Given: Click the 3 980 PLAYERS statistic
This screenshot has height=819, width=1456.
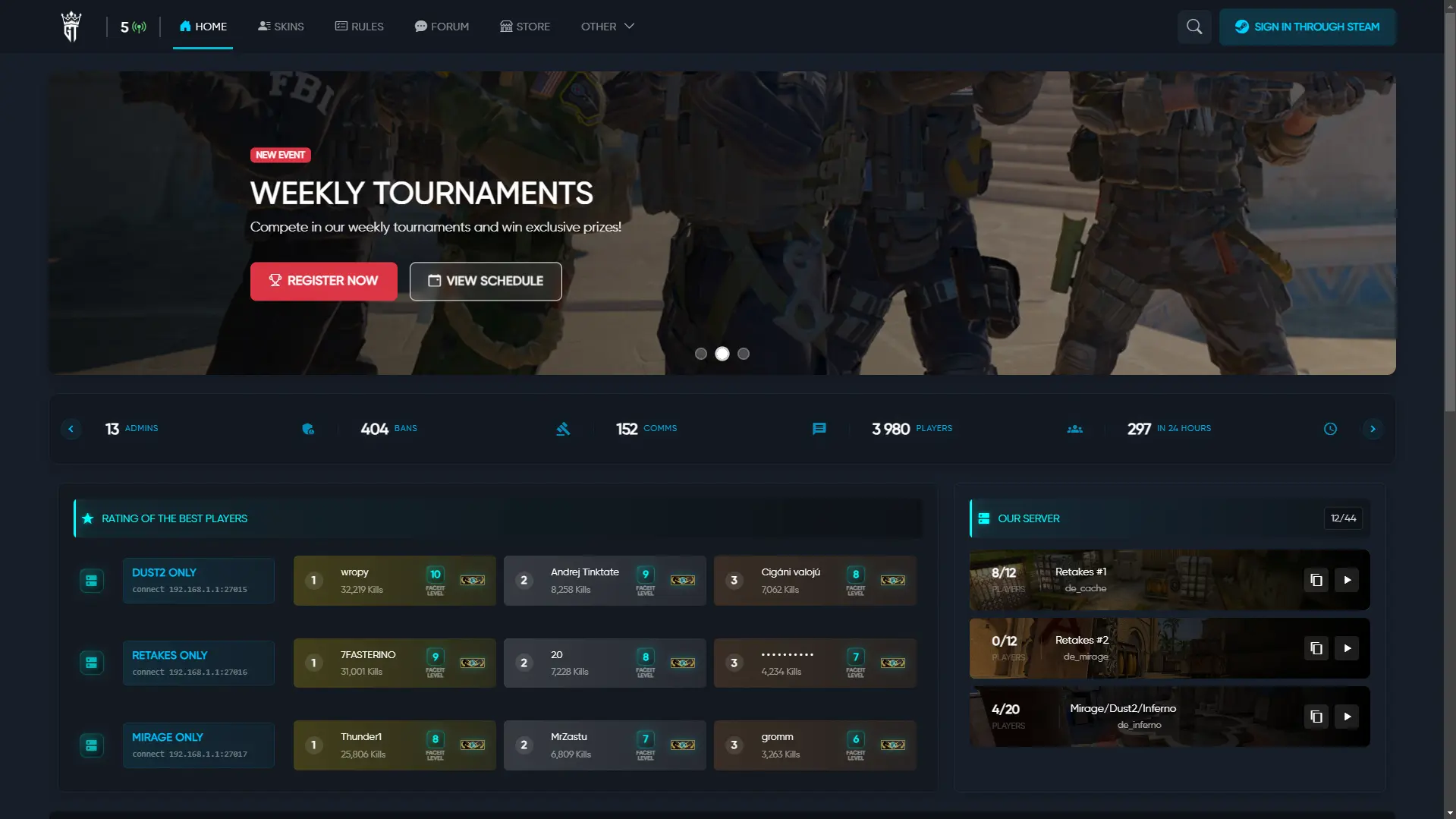Looking at the screenshot, I should coord(912,429).
